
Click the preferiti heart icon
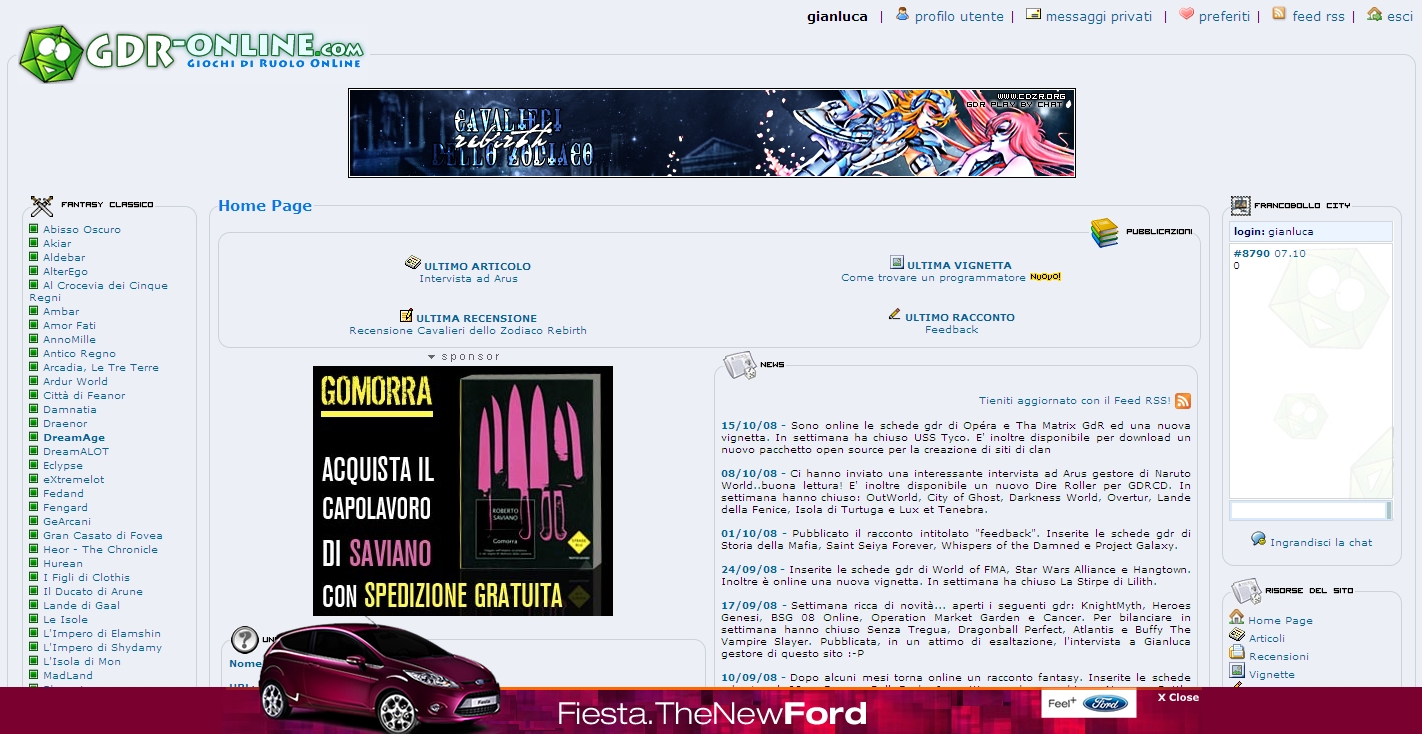coord(1186,14)
